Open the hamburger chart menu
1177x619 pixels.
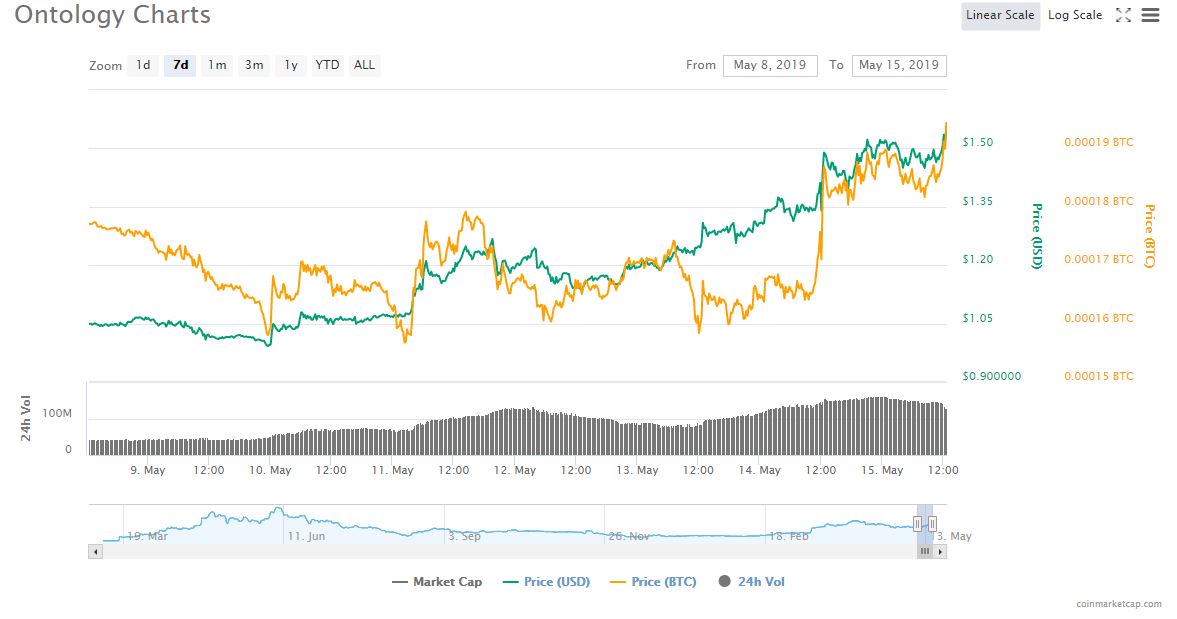coord(1150,15)
